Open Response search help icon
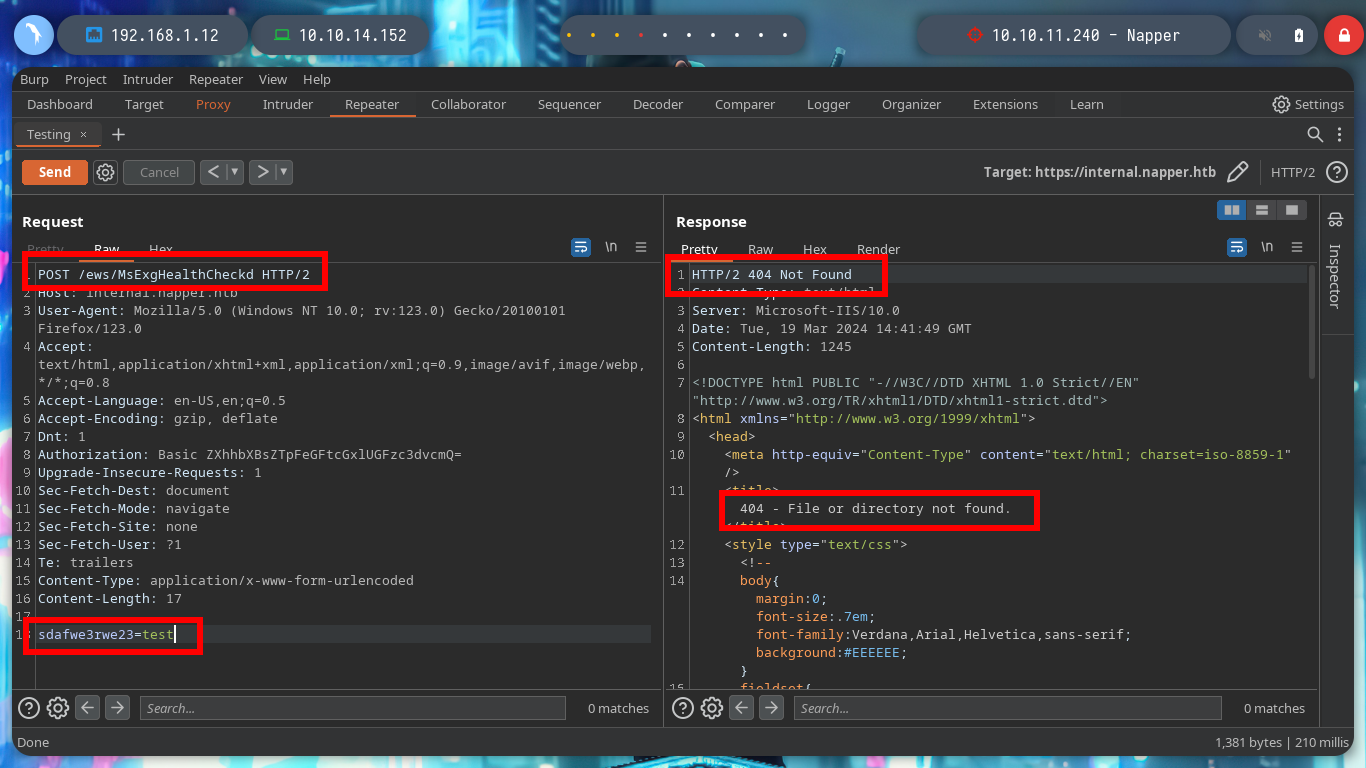Screen dimensions: 1366x768 [683, 708]
